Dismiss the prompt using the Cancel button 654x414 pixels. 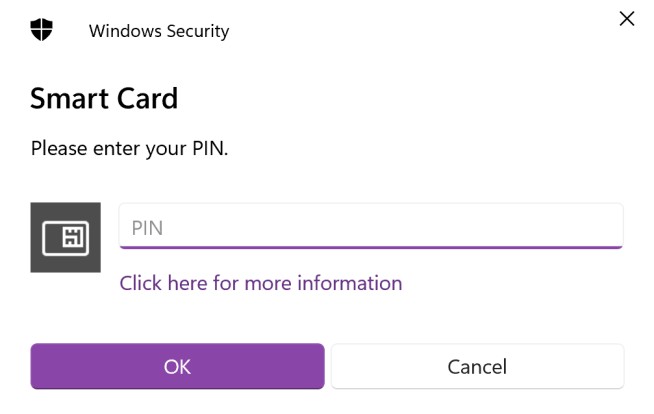pyautogui.click(x=478, y=366)
